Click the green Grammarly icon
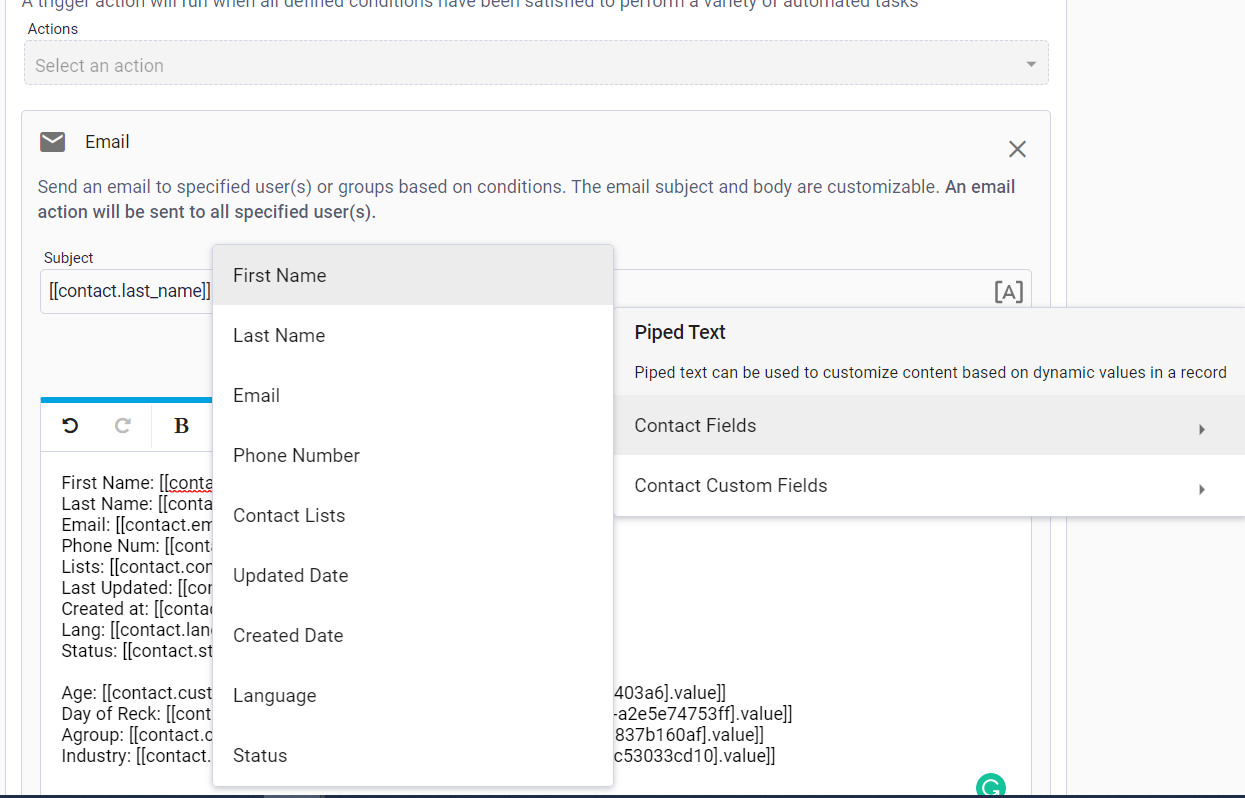1245x798 pixels. point(990,787)
